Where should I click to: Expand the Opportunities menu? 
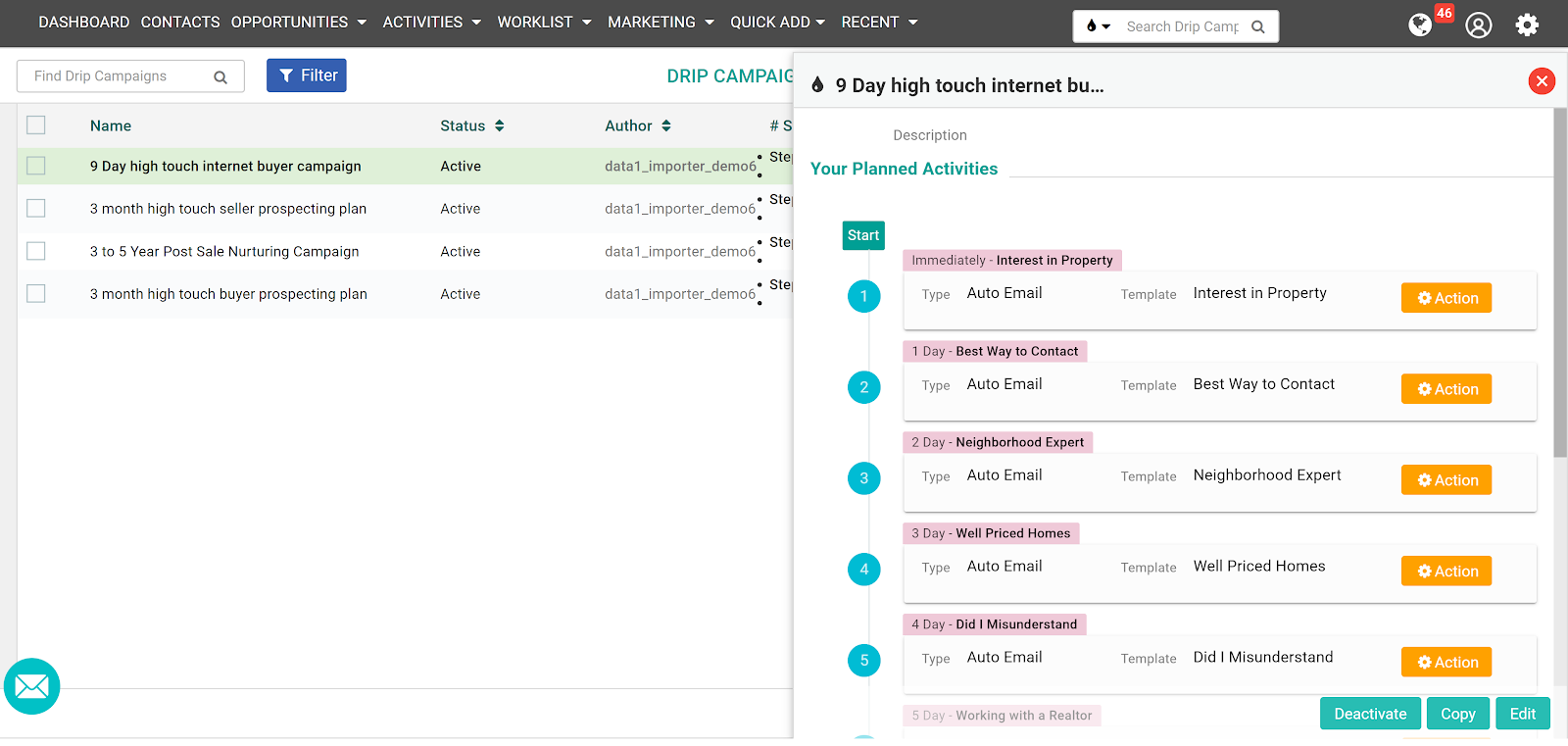tap(299, 22)
